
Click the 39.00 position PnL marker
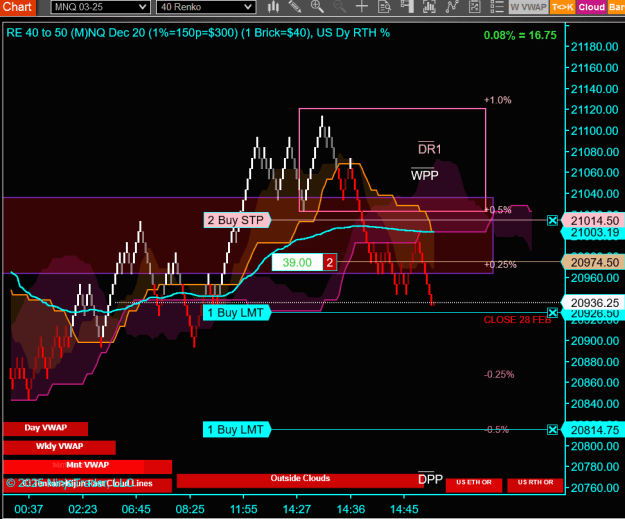pyautogui.click(x=297, y=262)
